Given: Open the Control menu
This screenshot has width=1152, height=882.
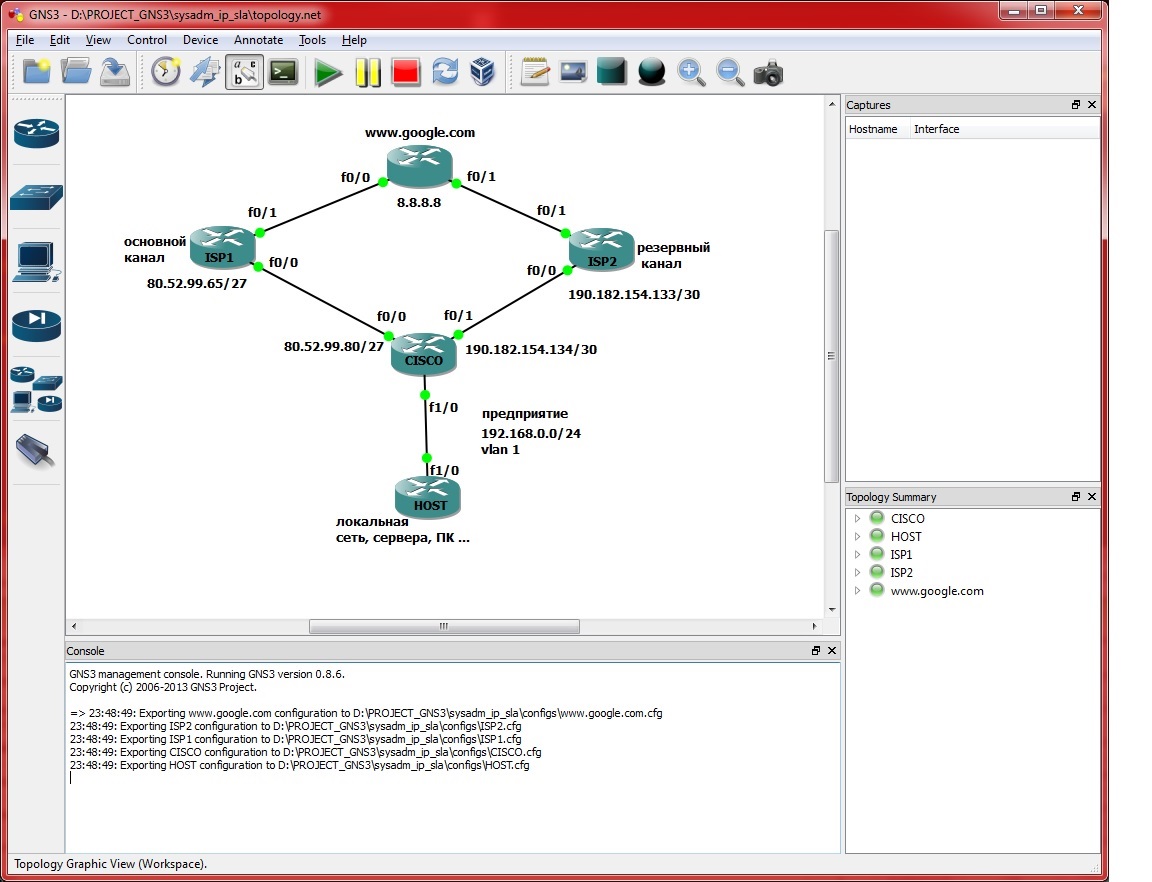Looking at the screenshot, I should [147, 40].
